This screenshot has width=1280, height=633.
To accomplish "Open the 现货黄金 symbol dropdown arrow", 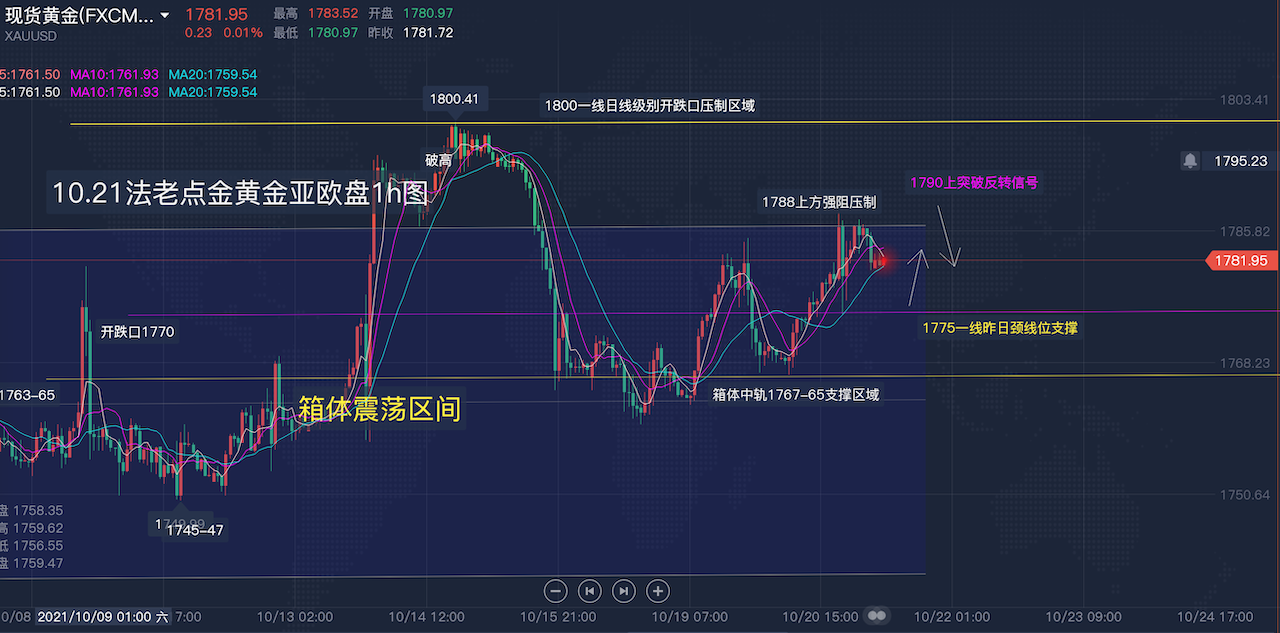I will pyautogui.click(x=164, y=15).
